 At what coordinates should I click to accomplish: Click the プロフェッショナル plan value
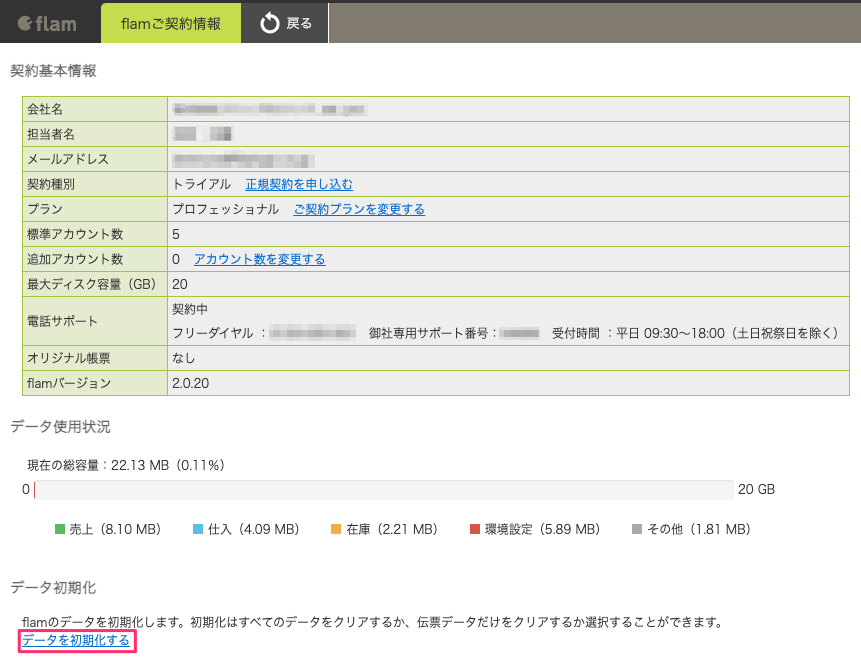click(x=226, y=209)
